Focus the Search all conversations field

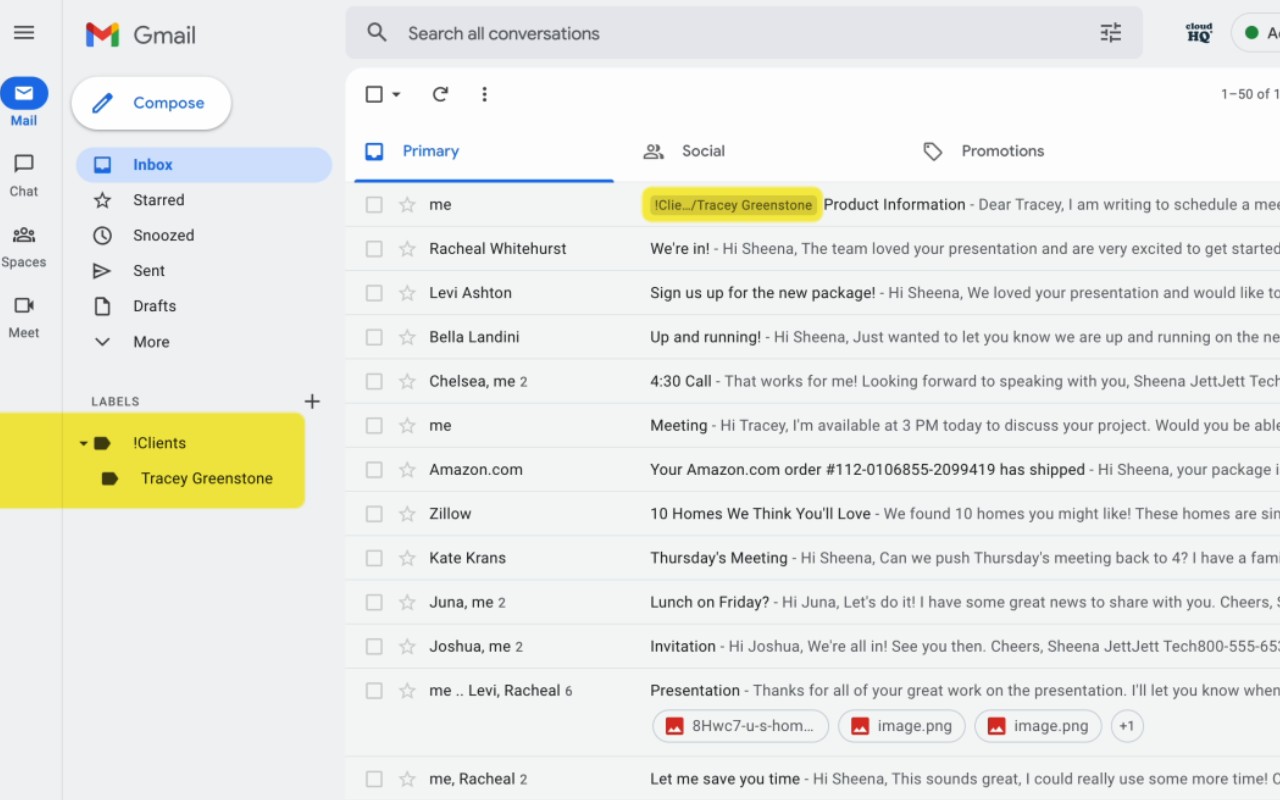pos(744,33)
